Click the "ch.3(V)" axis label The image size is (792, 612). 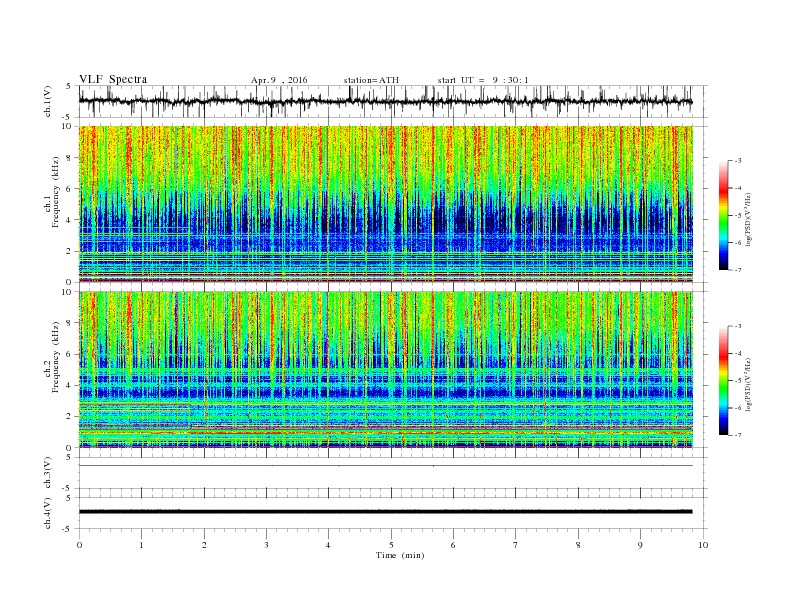48,472
